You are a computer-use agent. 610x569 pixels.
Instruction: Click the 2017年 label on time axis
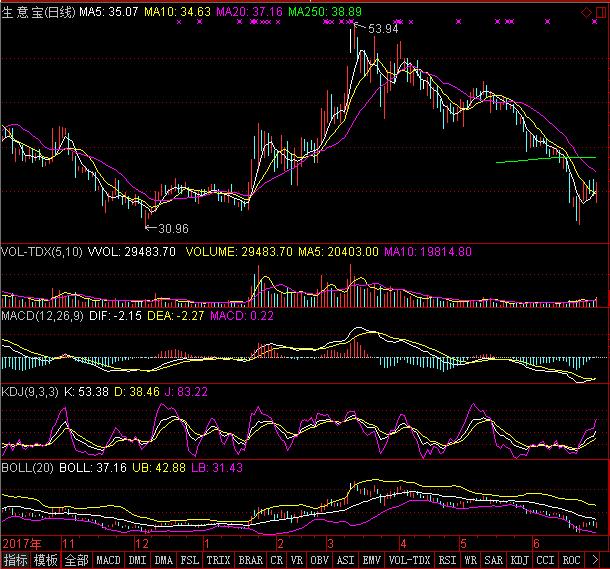pyautogui.click(x=22, y=543)
